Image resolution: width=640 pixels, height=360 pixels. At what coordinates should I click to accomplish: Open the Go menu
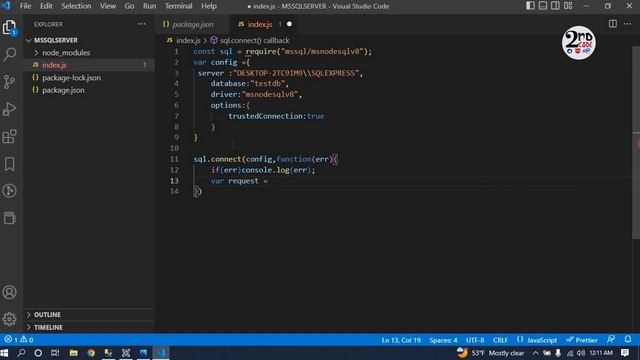(x=129, y=6)
